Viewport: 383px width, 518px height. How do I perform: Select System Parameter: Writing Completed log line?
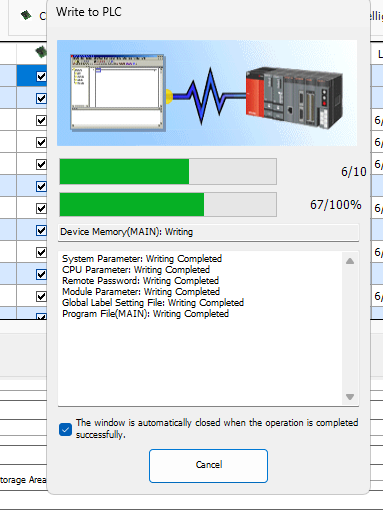click(142, 259)
